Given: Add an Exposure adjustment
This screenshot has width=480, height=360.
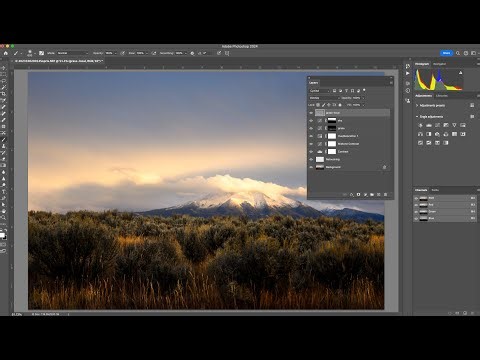Looking at the screenshot, I should [x=446, y=125].
